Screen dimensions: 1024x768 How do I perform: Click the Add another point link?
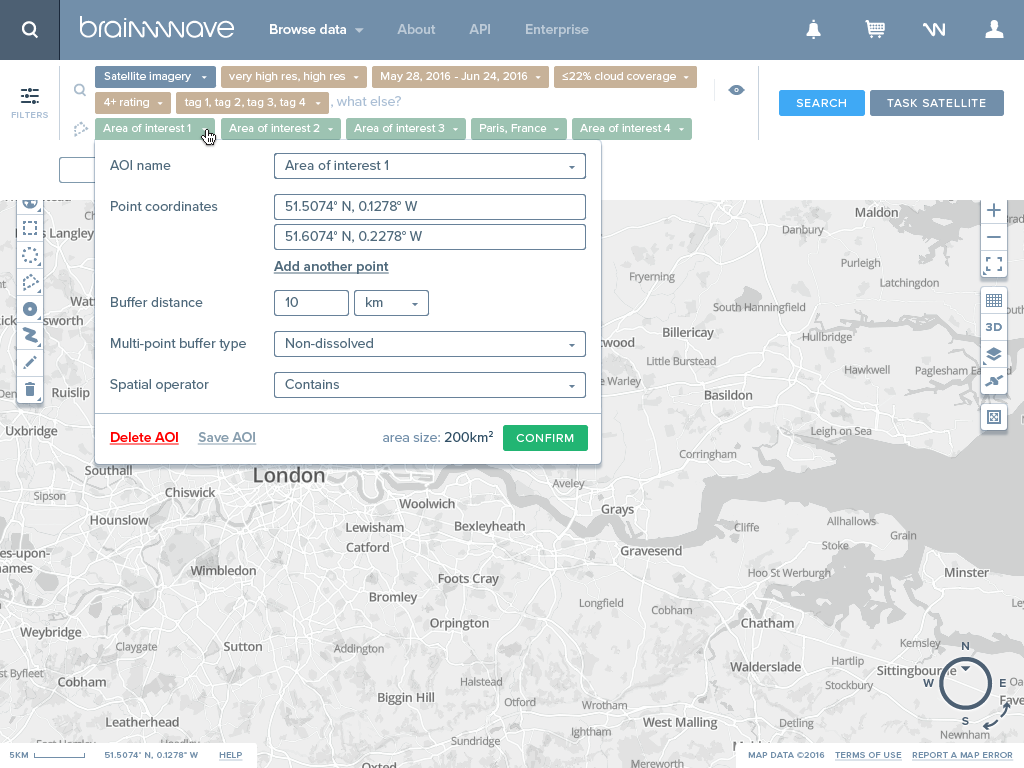point(331,266)
